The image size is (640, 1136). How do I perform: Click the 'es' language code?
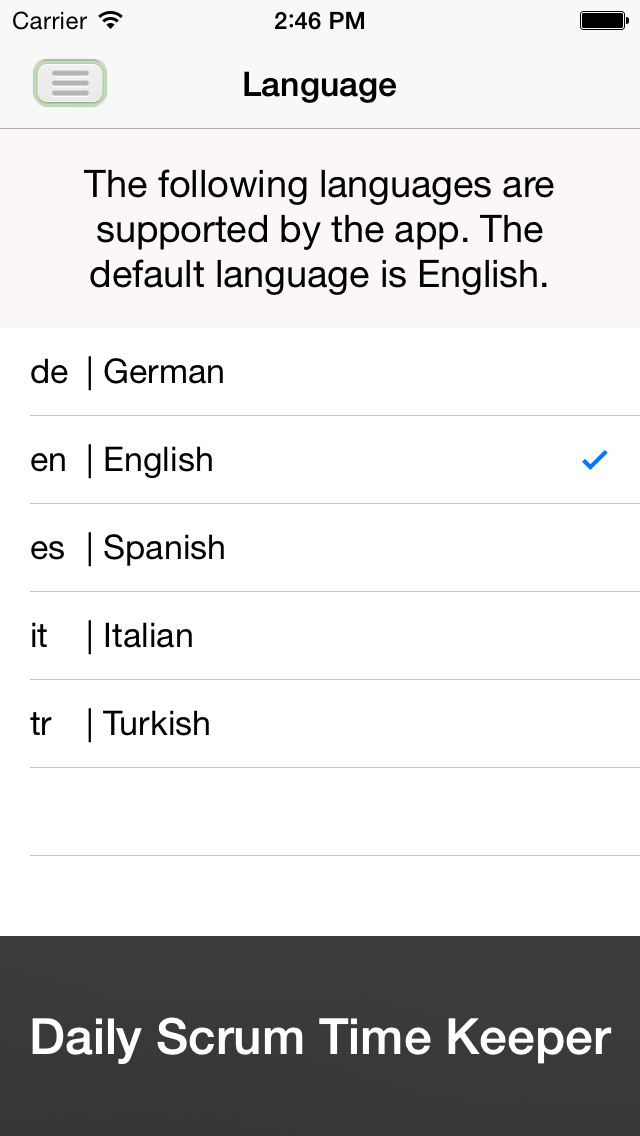click(47, 548)
